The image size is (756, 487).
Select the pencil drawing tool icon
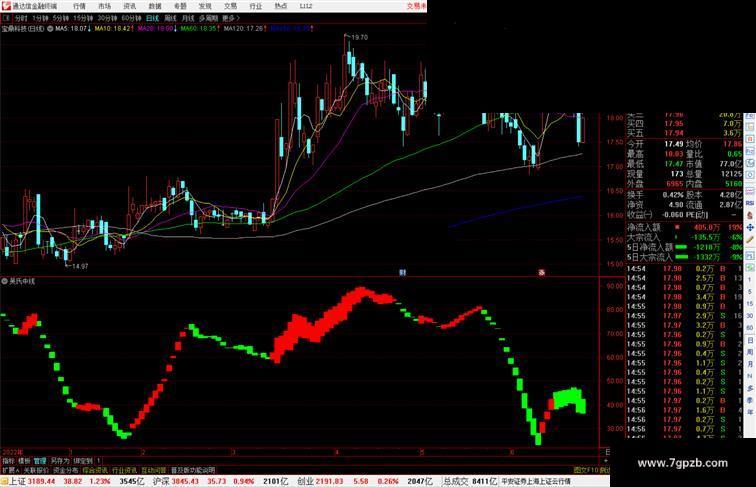[750, 239]
